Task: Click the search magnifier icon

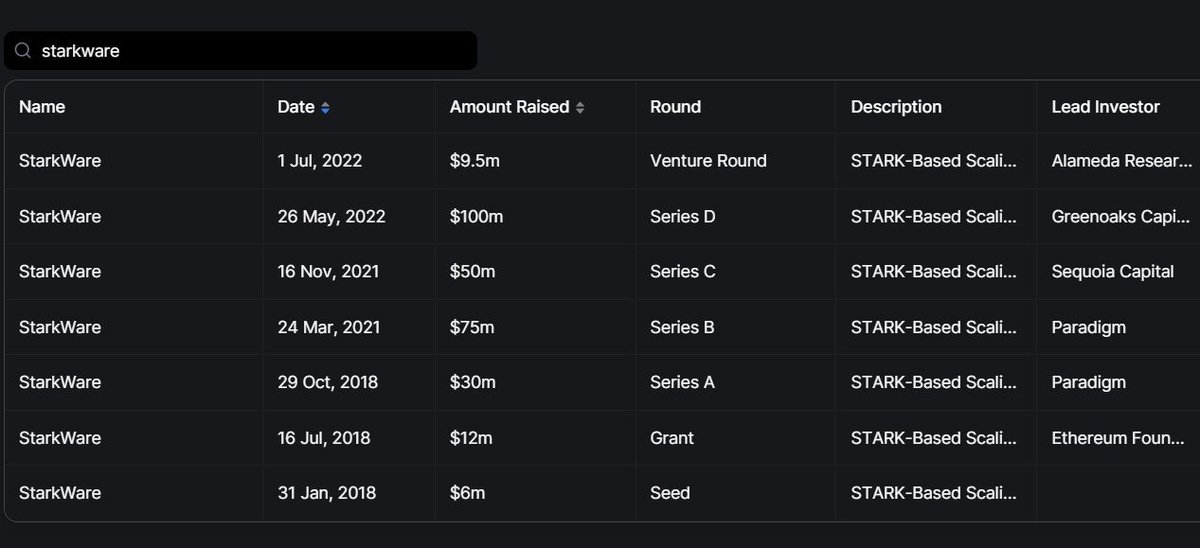Action: (23, 51)
